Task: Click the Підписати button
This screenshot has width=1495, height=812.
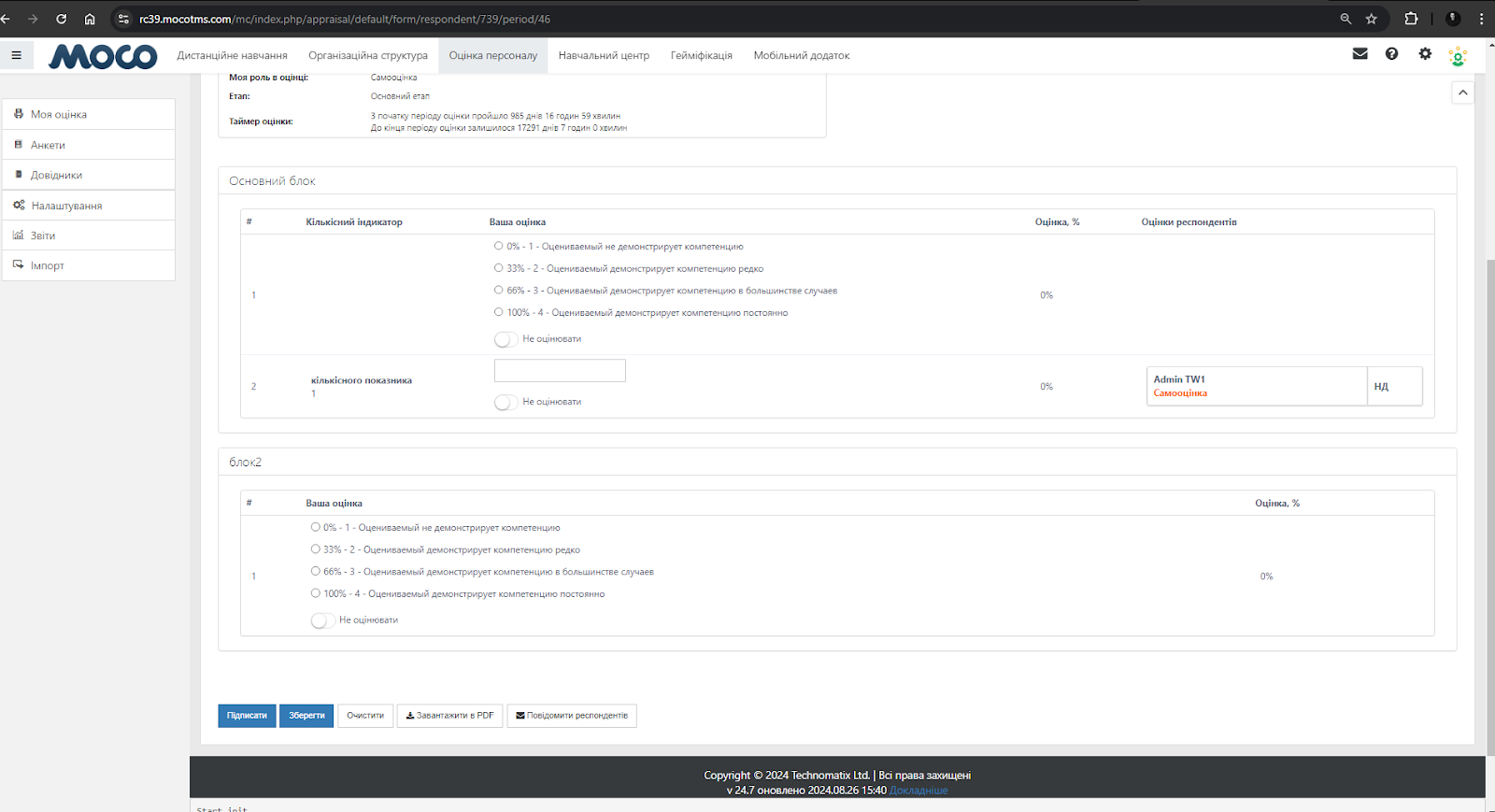Action: pos(247,716)
